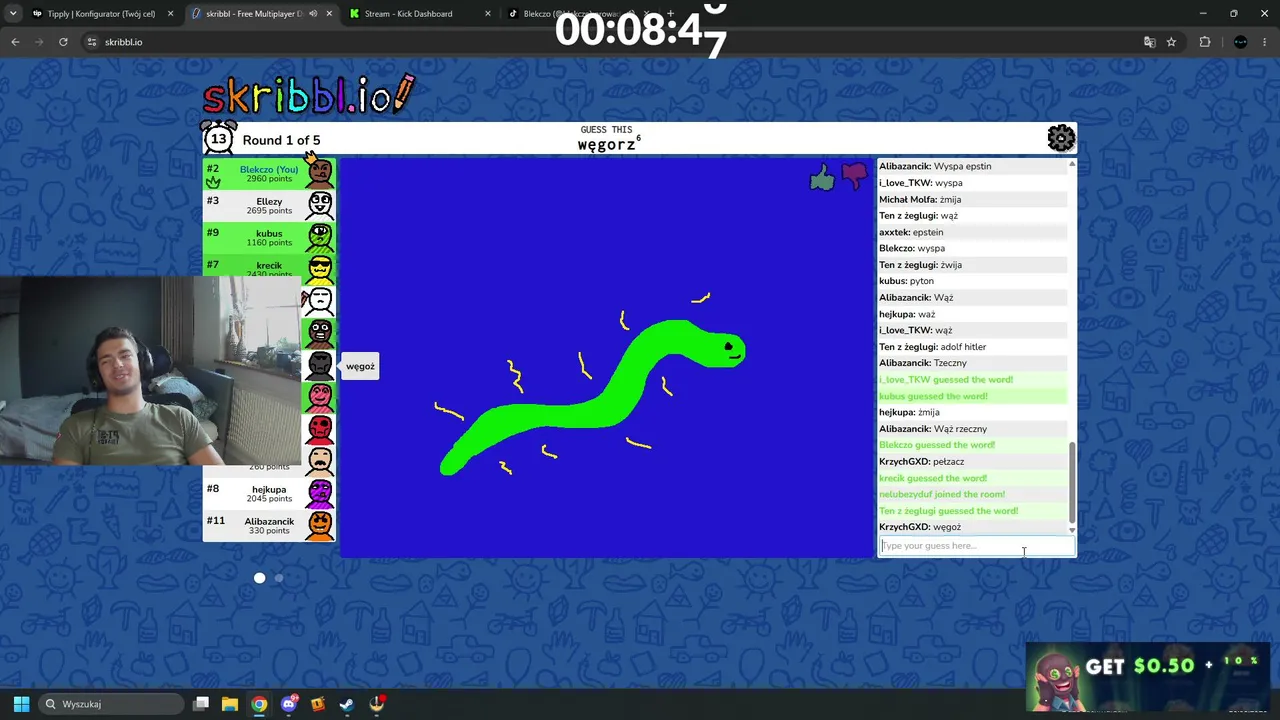Viewport: 1280px width, 720px height.
Task: Open File Explorer from taskbar
Action: pos(230,704)
